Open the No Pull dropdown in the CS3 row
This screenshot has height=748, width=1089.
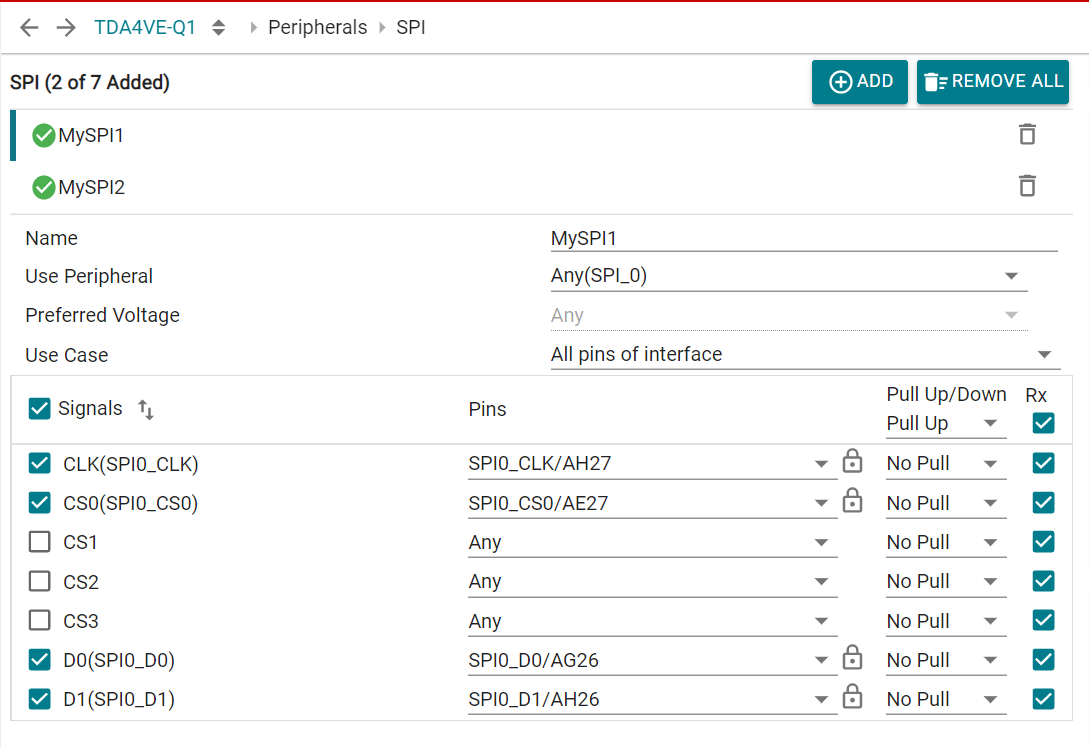click(946, 621)
